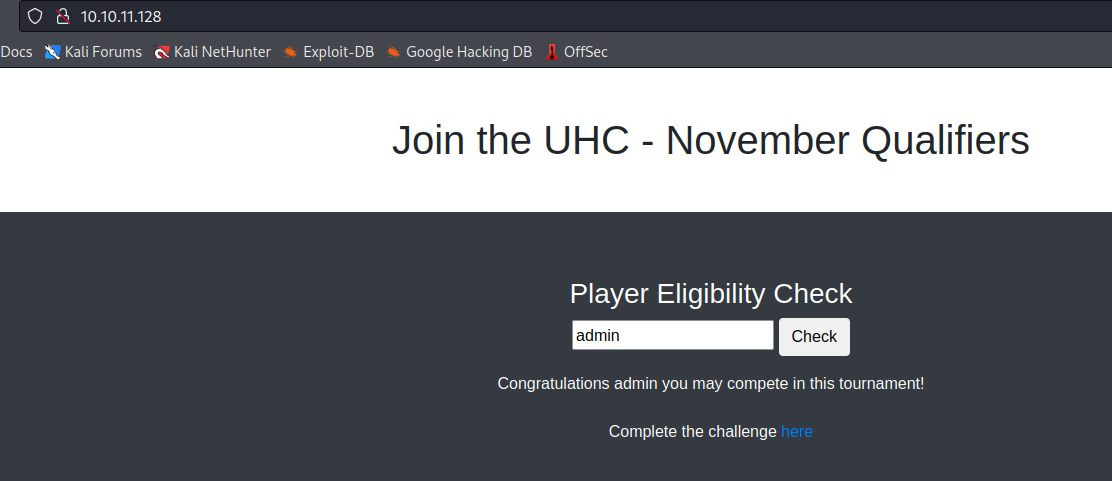Open the Kali Forums bookmark label

(x=103, y=52)
